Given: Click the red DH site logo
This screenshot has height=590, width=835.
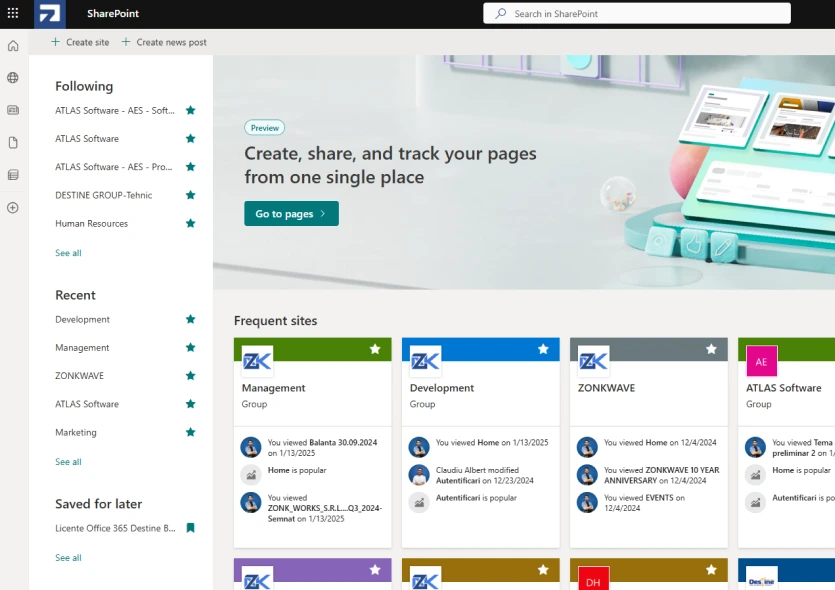Looking at the screenshot, I should click(x=594, y=578).
